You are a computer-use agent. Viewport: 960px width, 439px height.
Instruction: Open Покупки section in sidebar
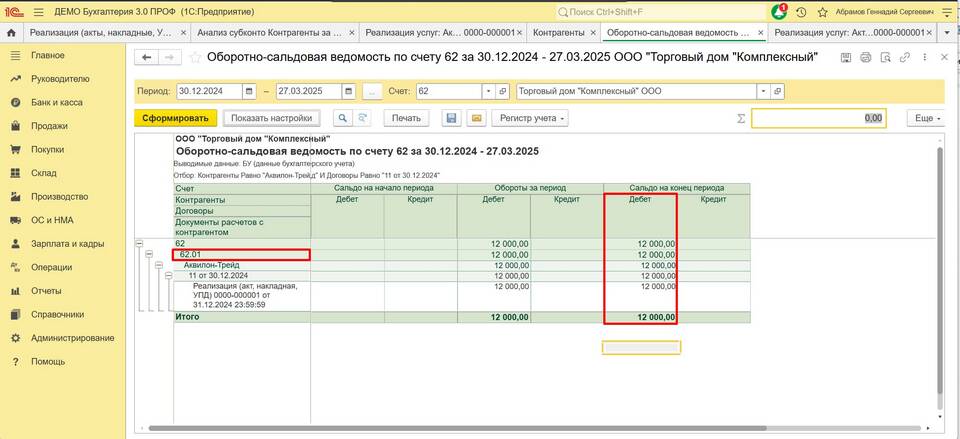pyautogui.click(x=47, y=149)
